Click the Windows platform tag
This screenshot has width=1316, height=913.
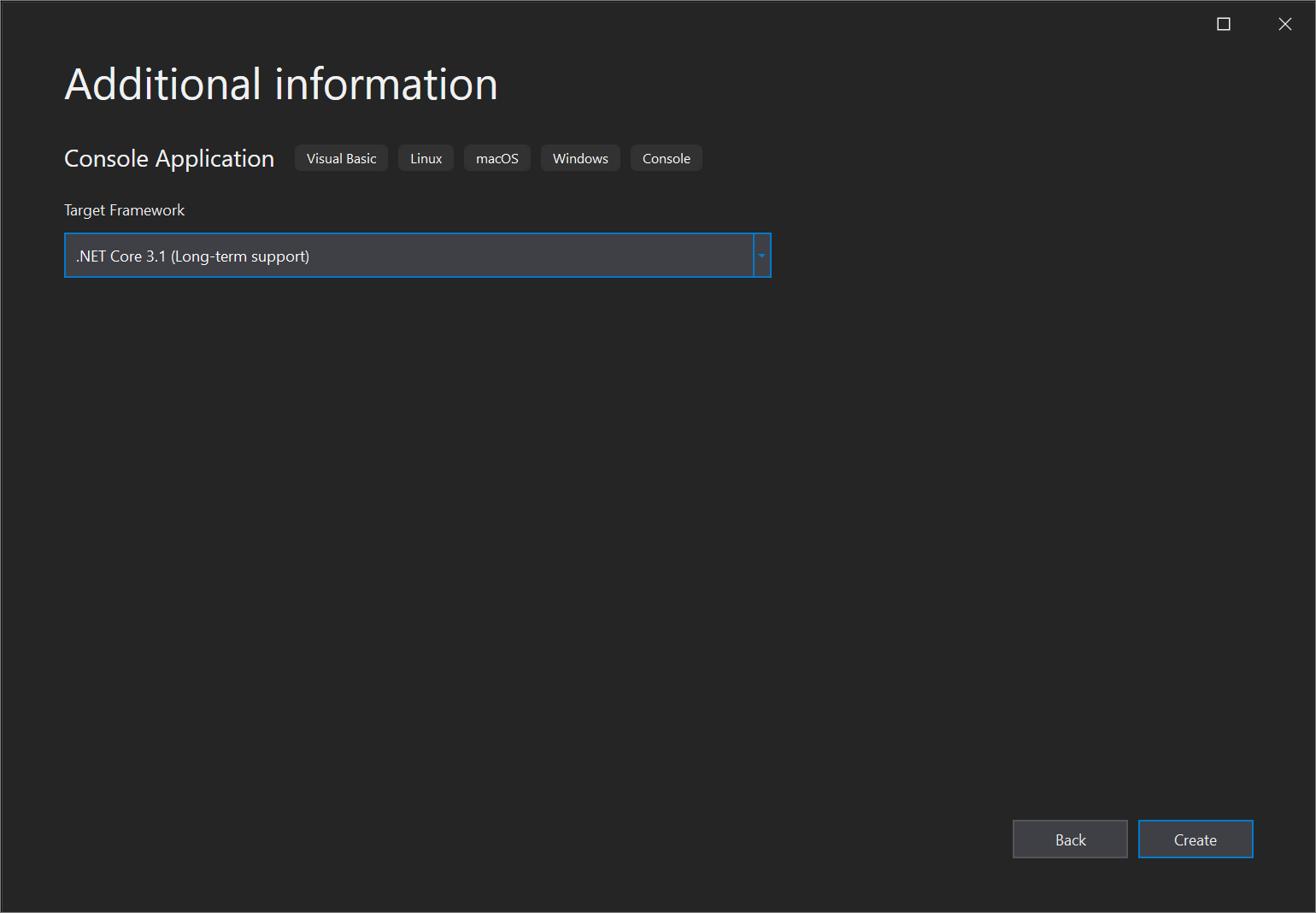(x=580, y=157)
